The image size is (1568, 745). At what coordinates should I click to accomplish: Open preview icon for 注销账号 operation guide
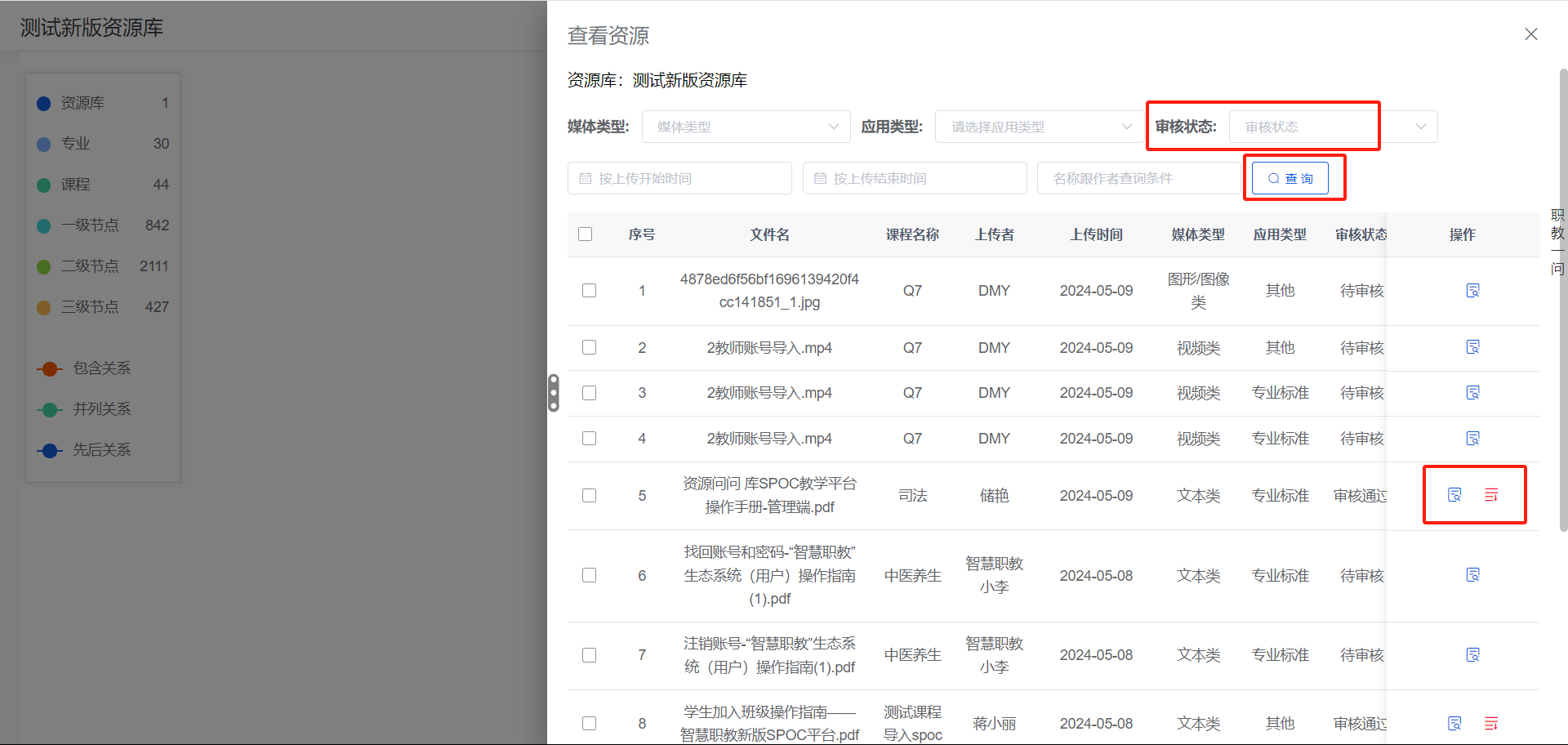(1472, 654)
